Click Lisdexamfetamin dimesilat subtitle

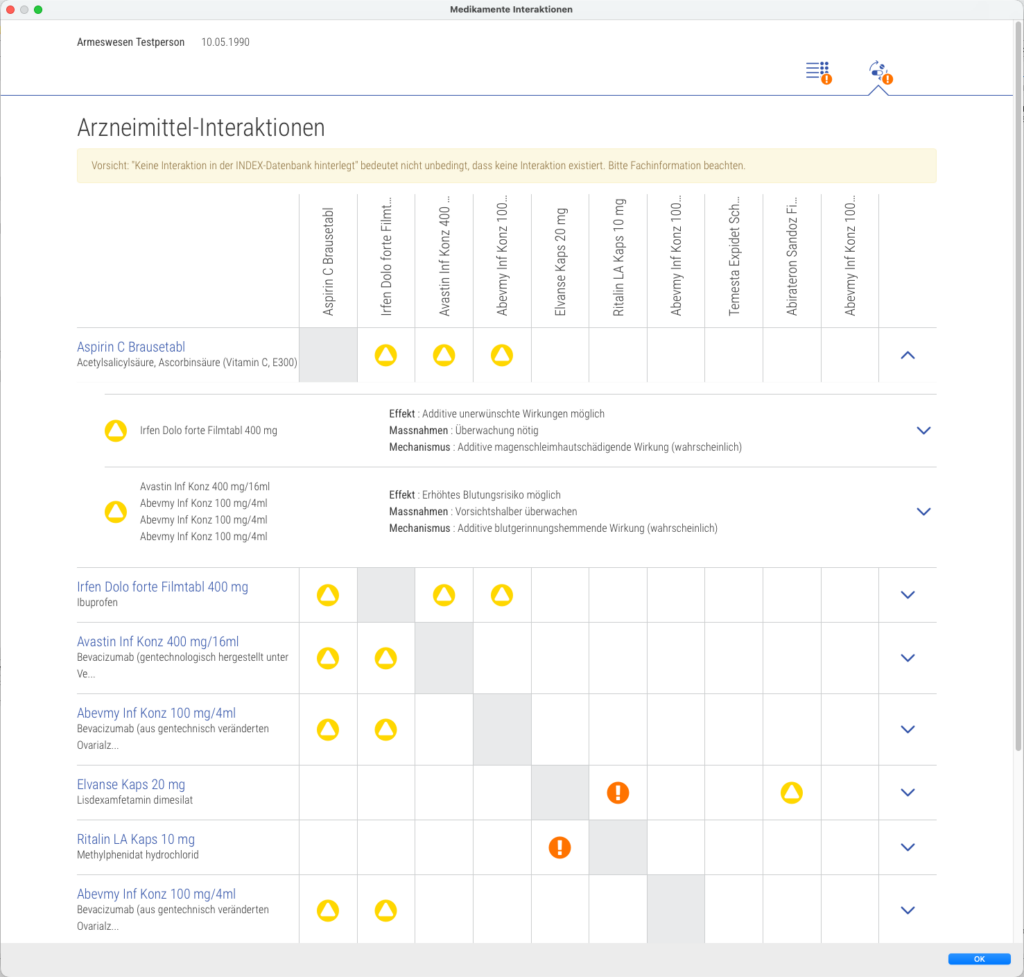[135, 800]
